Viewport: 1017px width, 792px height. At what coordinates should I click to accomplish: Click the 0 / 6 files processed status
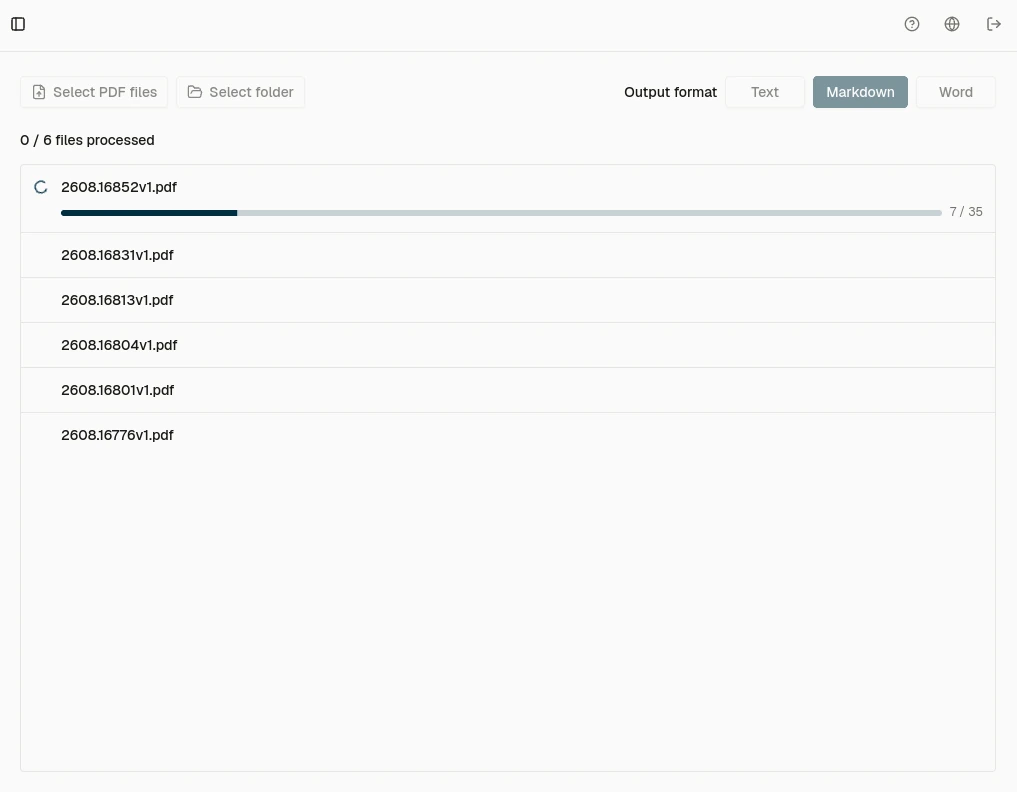pyautogui.click(x=87, y=140)
